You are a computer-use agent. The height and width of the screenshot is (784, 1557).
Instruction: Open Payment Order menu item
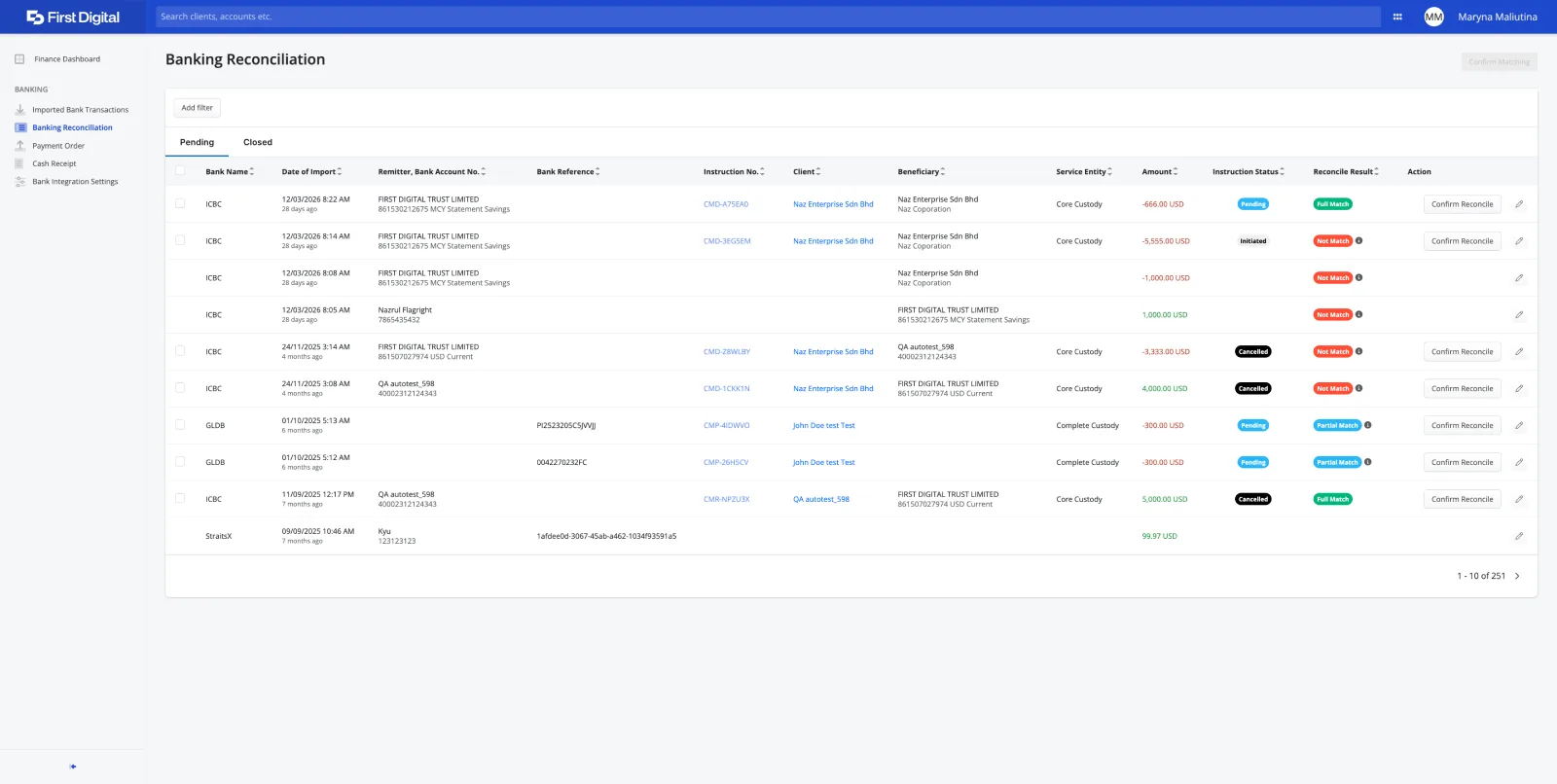coord(58,146)
